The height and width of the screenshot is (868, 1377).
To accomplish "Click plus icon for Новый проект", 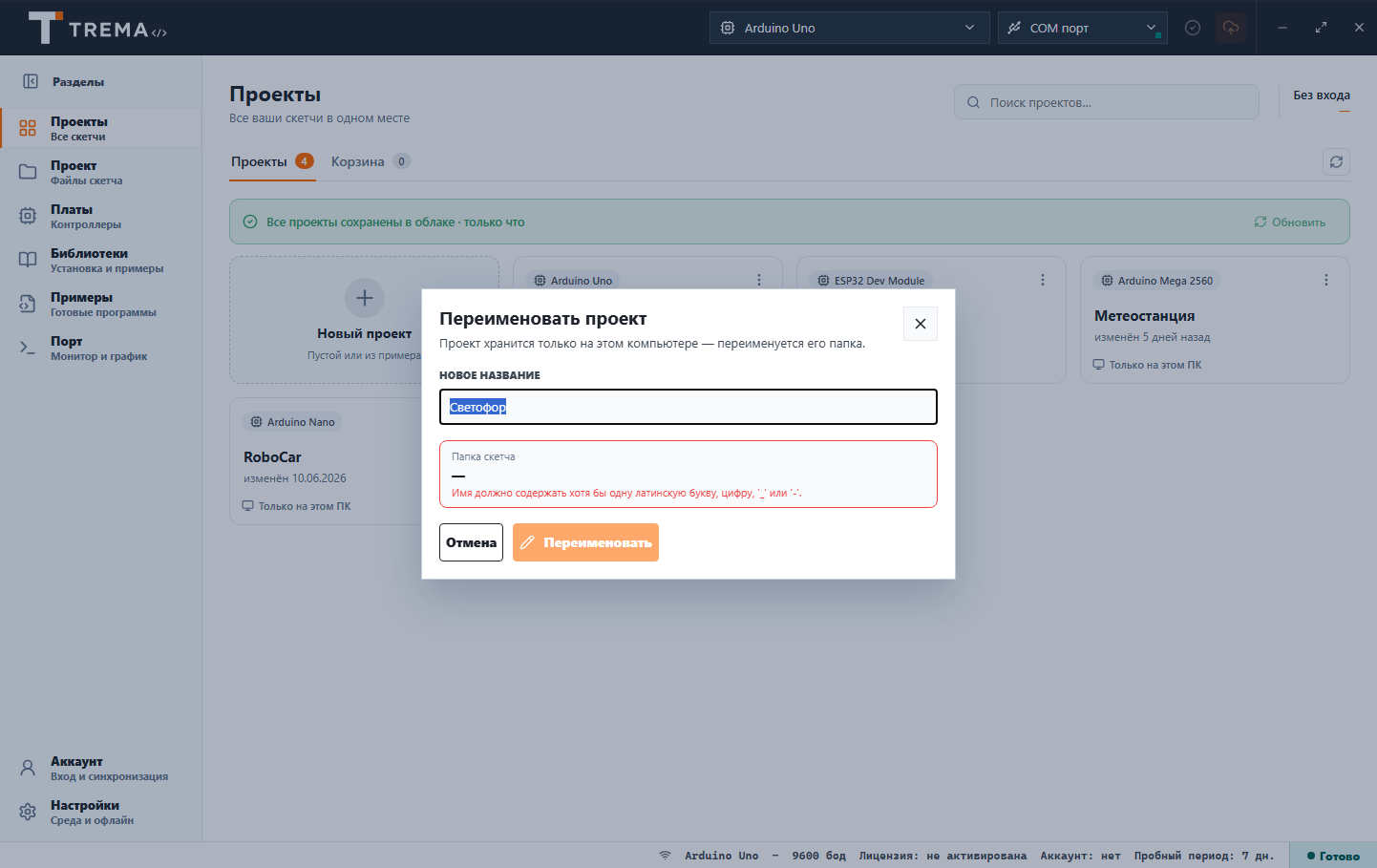I will (x=365, y=298).
